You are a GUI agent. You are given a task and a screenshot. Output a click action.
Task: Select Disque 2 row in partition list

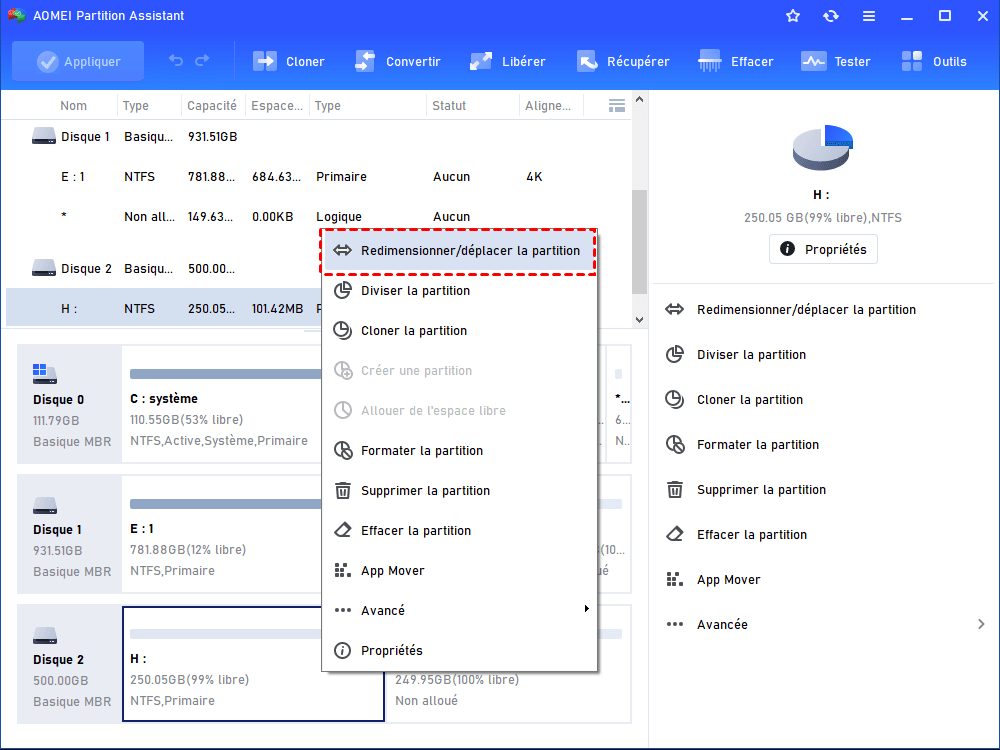[164, 268]
